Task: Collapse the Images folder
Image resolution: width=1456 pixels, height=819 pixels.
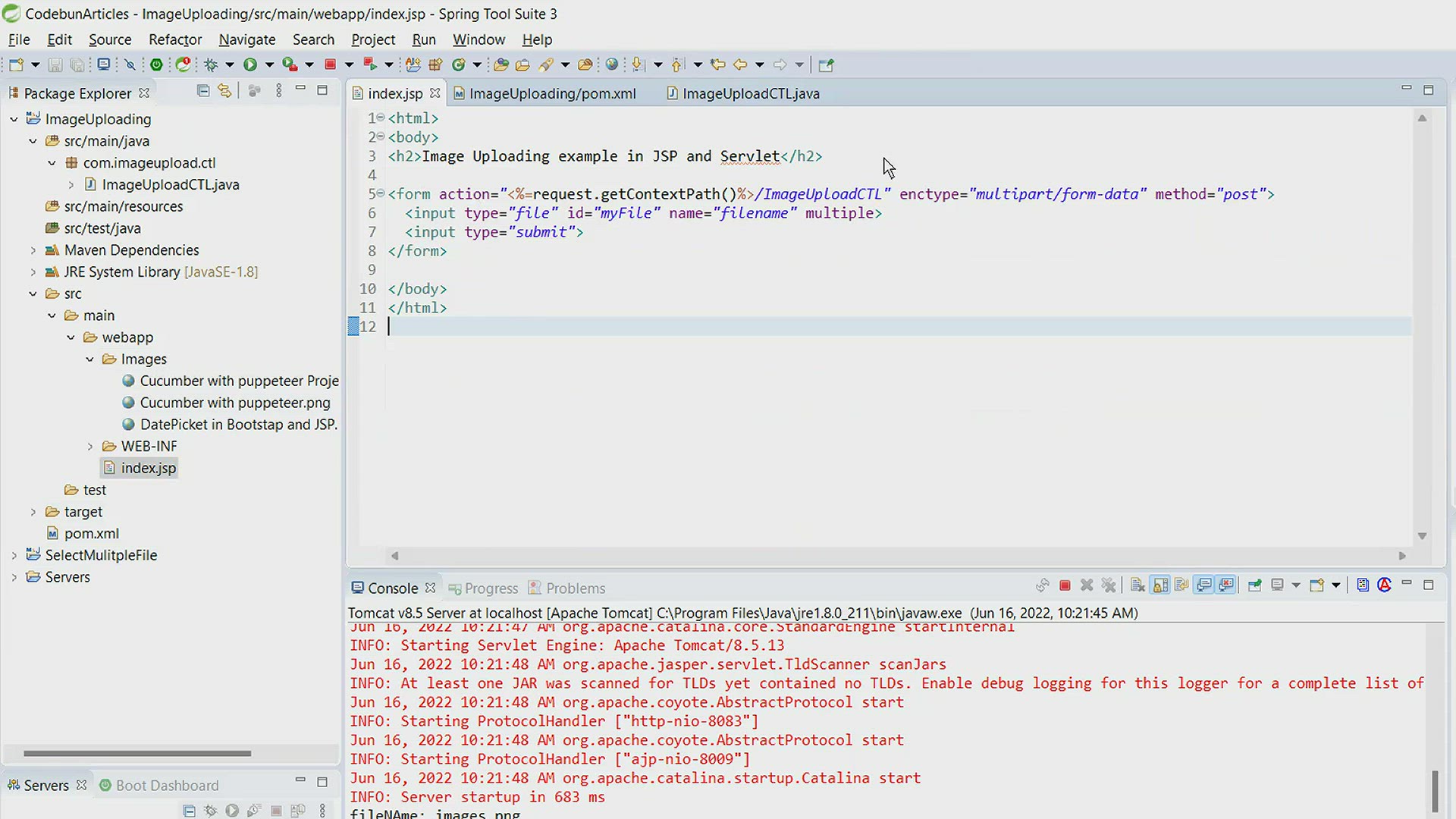Action: click(89, 359)
